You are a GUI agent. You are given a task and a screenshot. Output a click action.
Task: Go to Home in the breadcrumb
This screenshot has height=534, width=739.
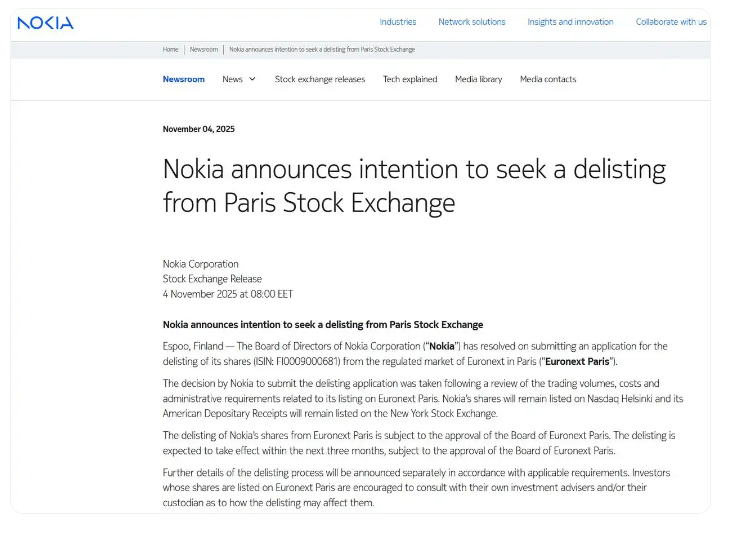(x=171, y=49)
